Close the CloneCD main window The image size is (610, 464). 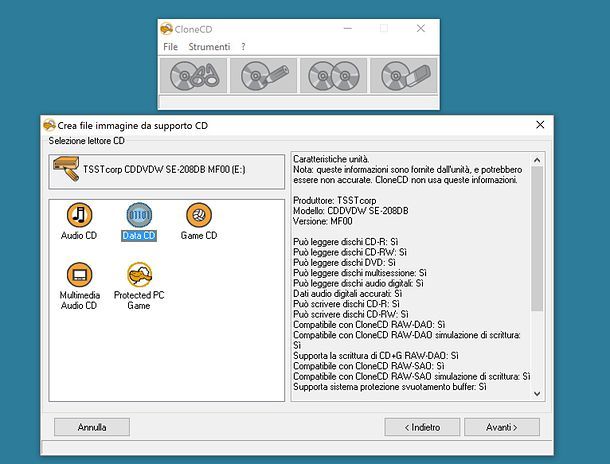tap(421, 28)
